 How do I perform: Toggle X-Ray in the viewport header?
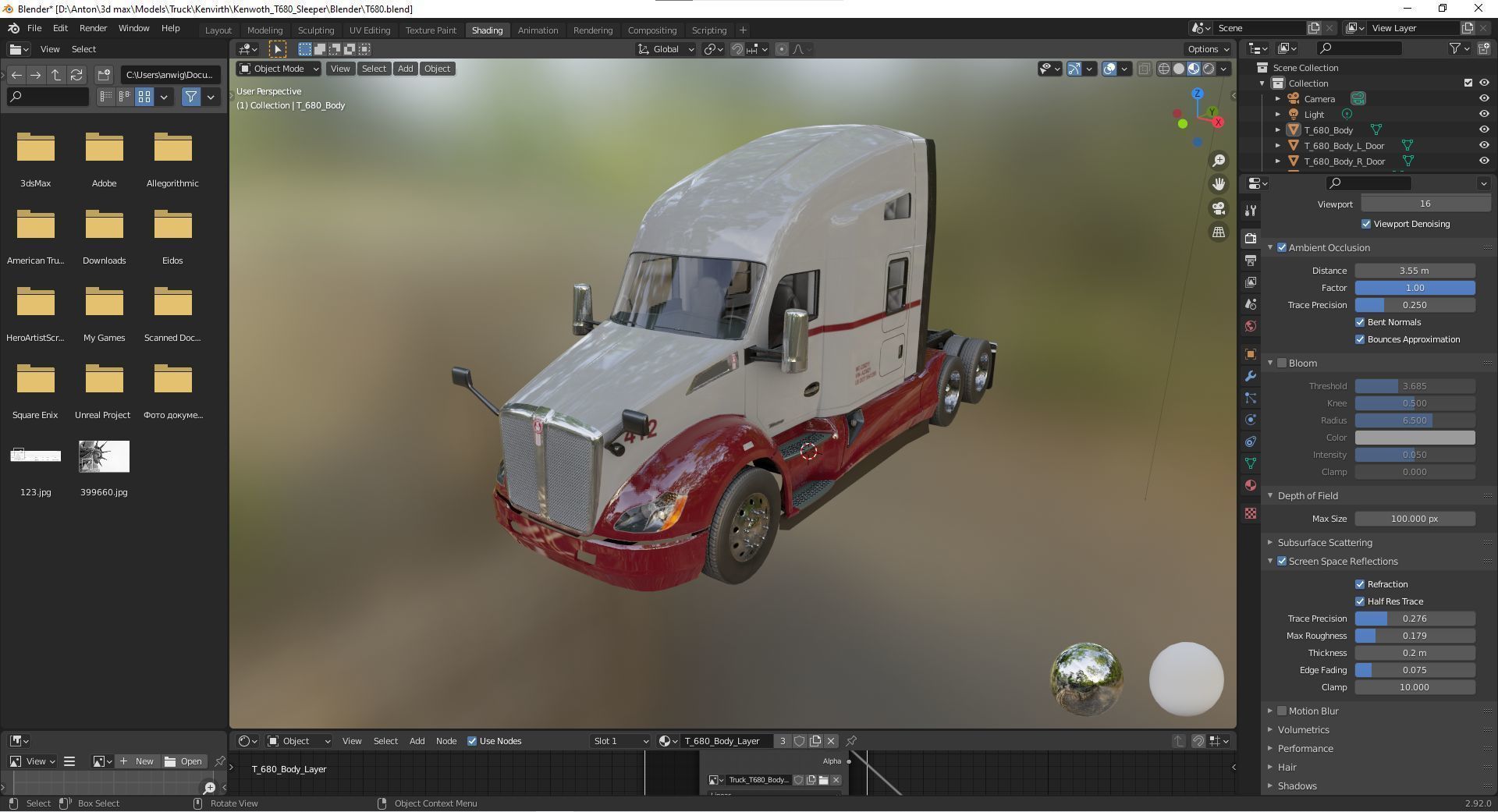click(x=1144, y=69)
